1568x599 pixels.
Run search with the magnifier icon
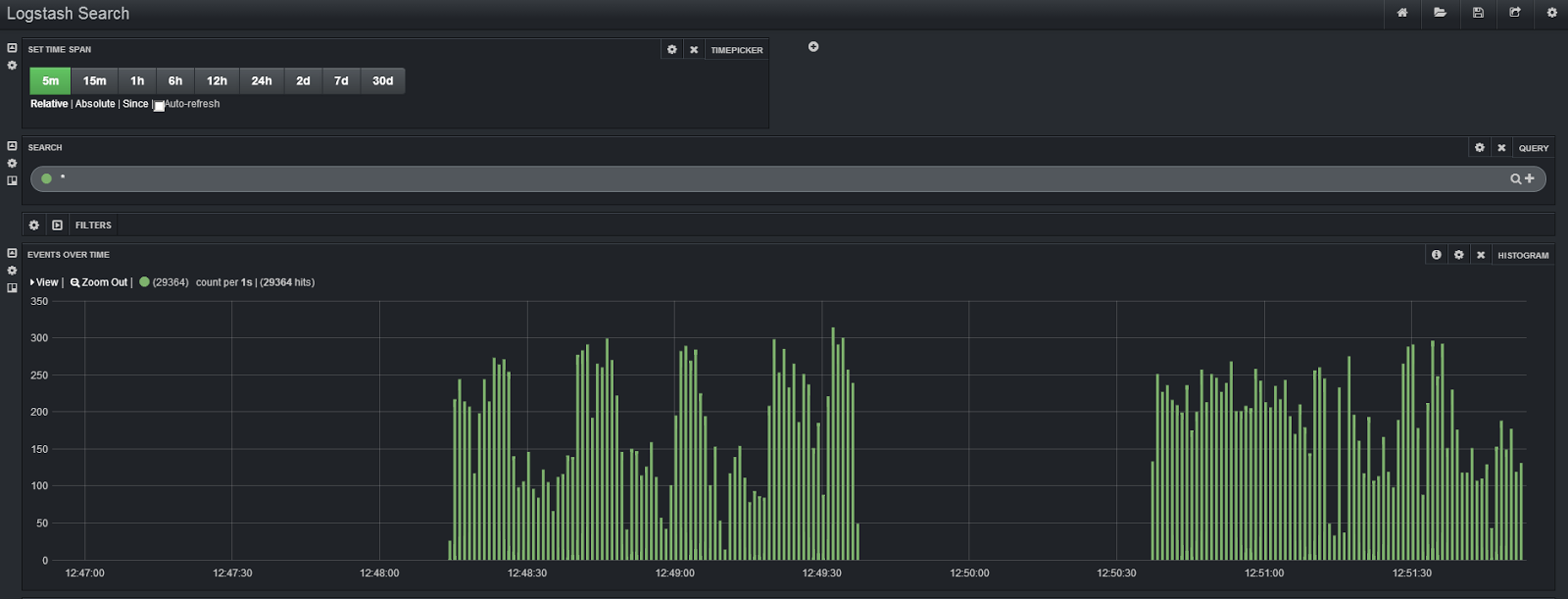[1516, 178]
